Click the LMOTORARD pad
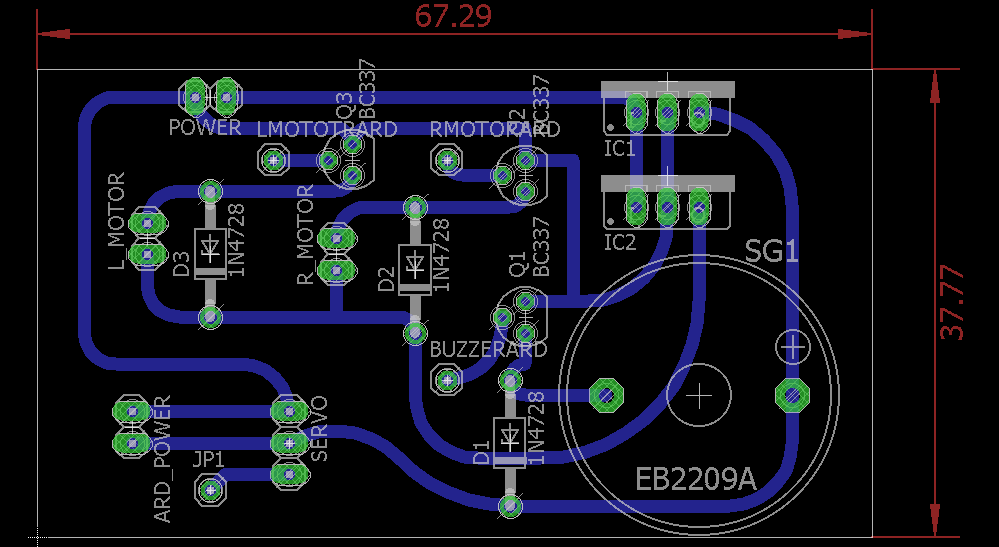 coord(275,160)
